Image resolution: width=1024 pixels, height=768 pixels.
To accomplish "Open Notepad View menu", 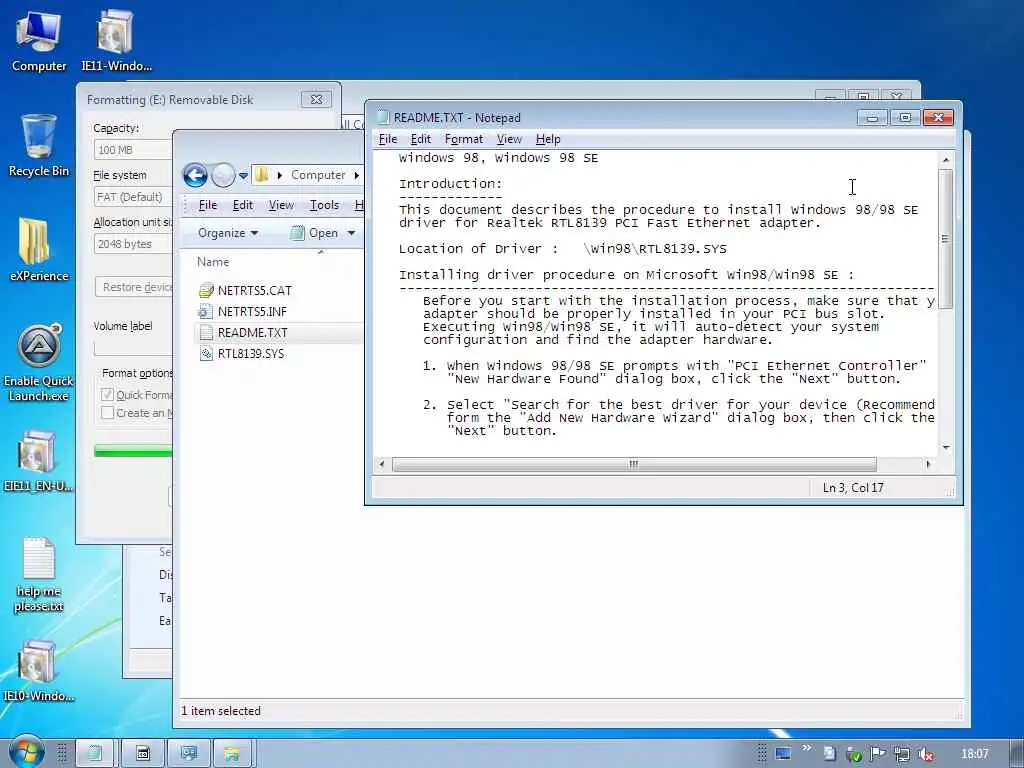I will pos(509,139).
